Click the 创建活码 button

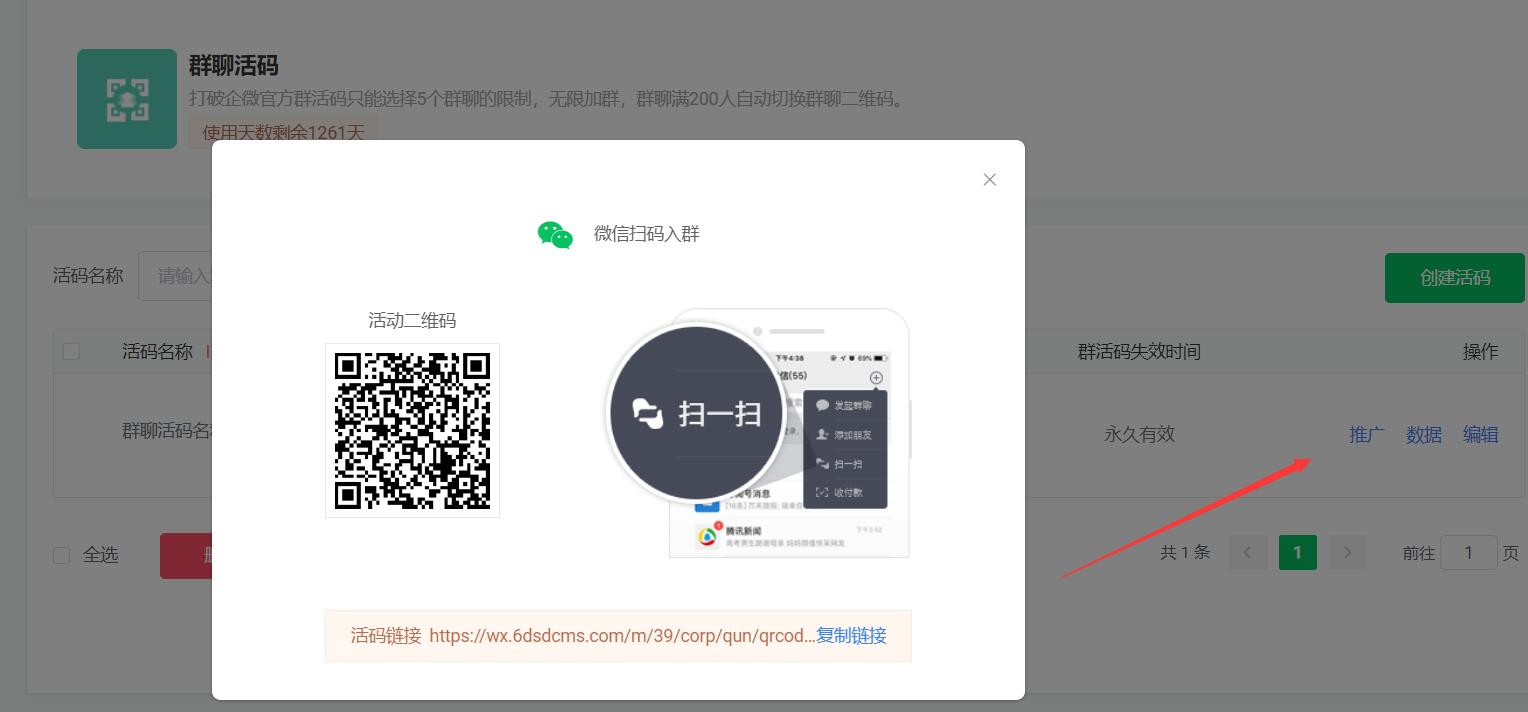pyautogui.click(x=1455, y=277)
